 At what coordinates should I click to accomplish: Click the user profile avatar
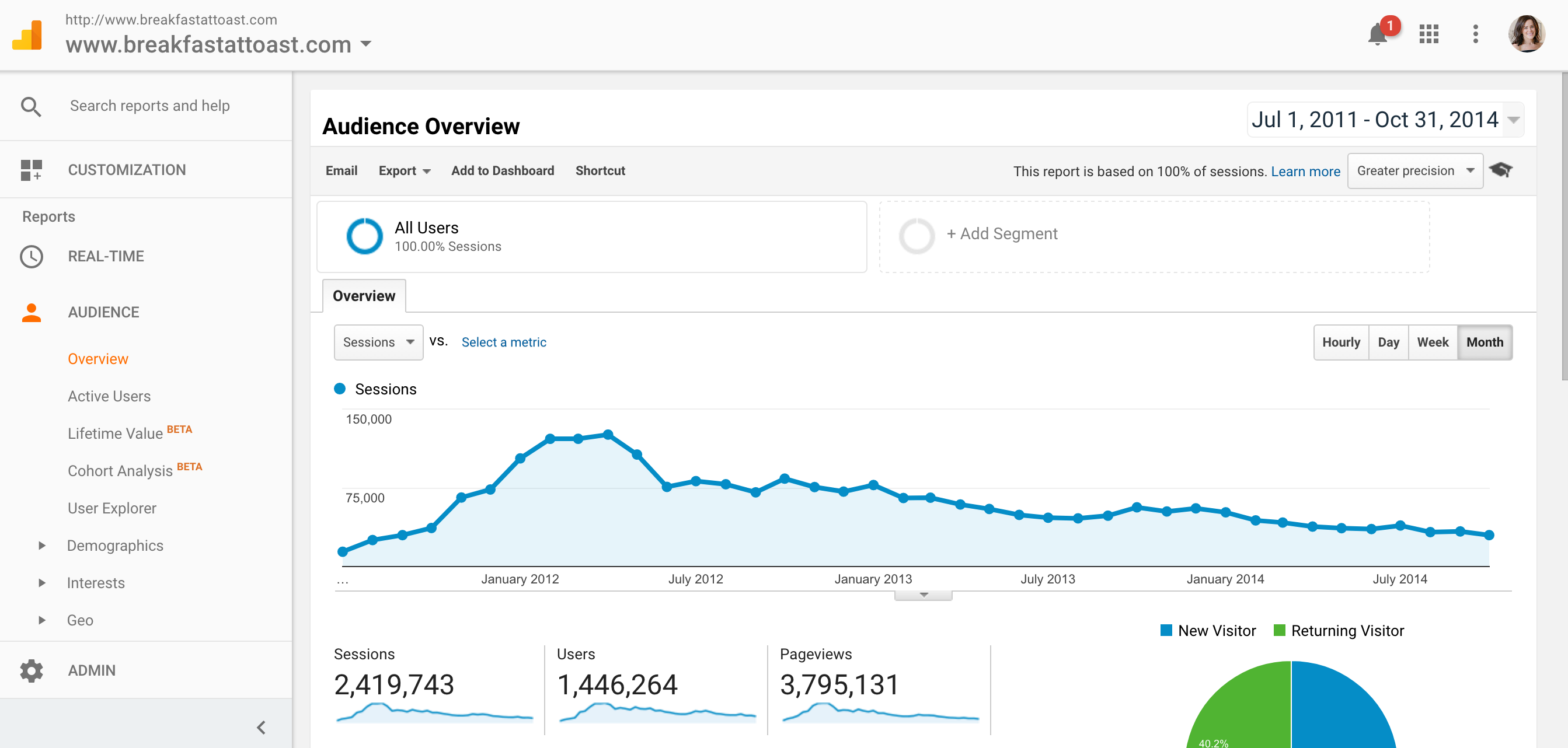point(1527,34)
